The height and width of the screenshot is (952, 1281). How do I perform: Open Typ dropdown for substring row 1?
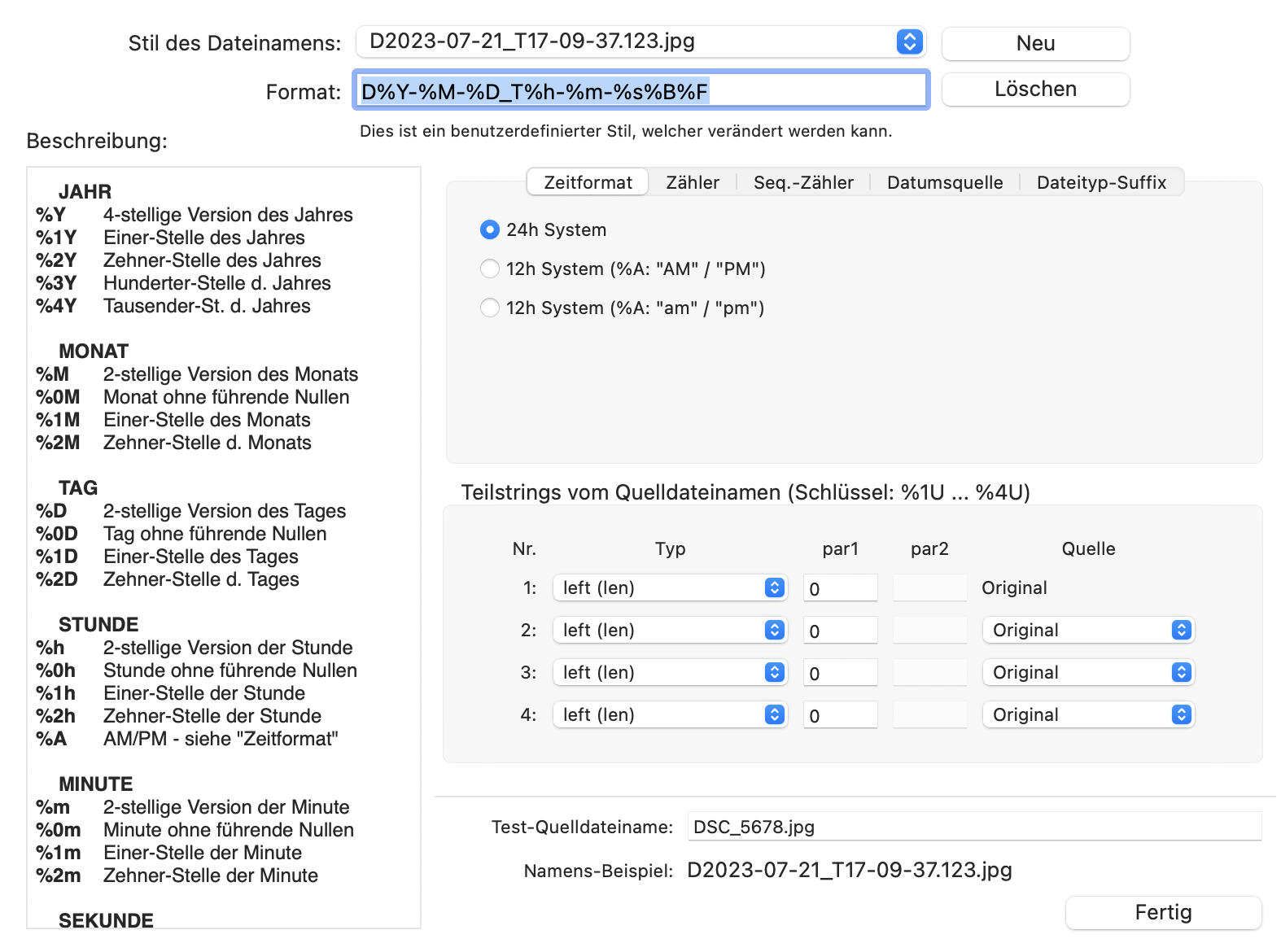[x=670, y=588]
